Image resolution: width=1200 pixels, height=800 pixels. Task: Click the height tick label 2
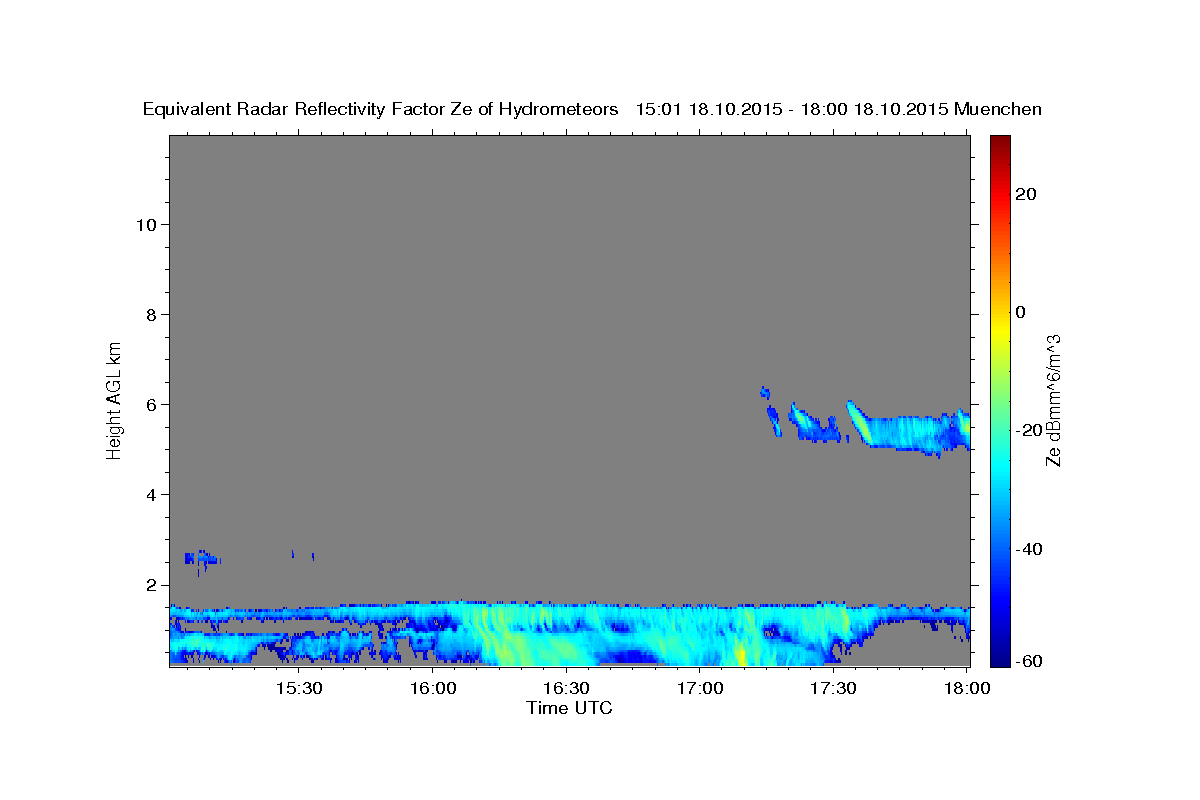pyautogui.click(x=152, y=585)
